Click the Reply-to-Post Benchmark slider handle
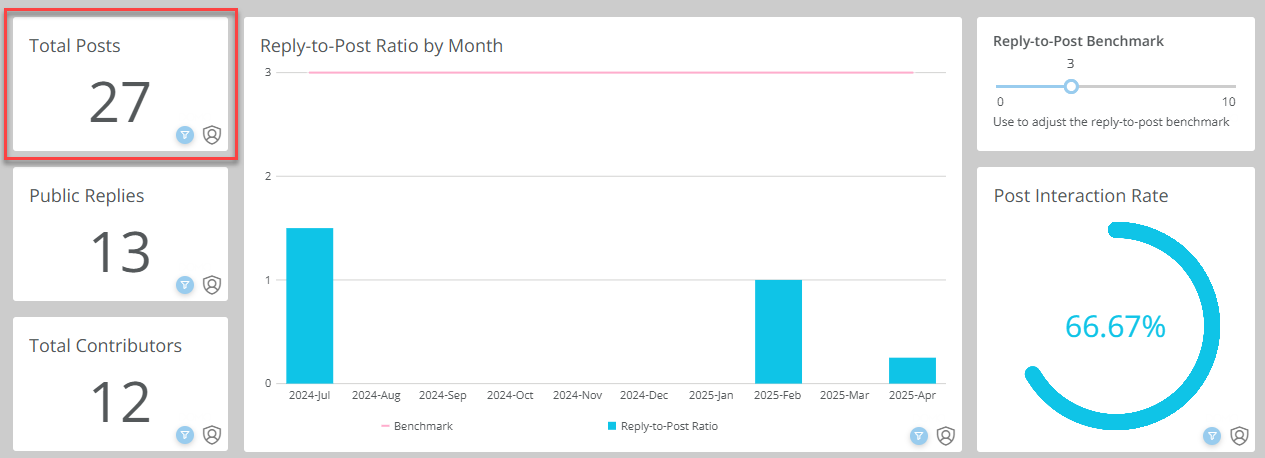The height and width of the screenshot is (458, 1265). (x=1071, y=87)
